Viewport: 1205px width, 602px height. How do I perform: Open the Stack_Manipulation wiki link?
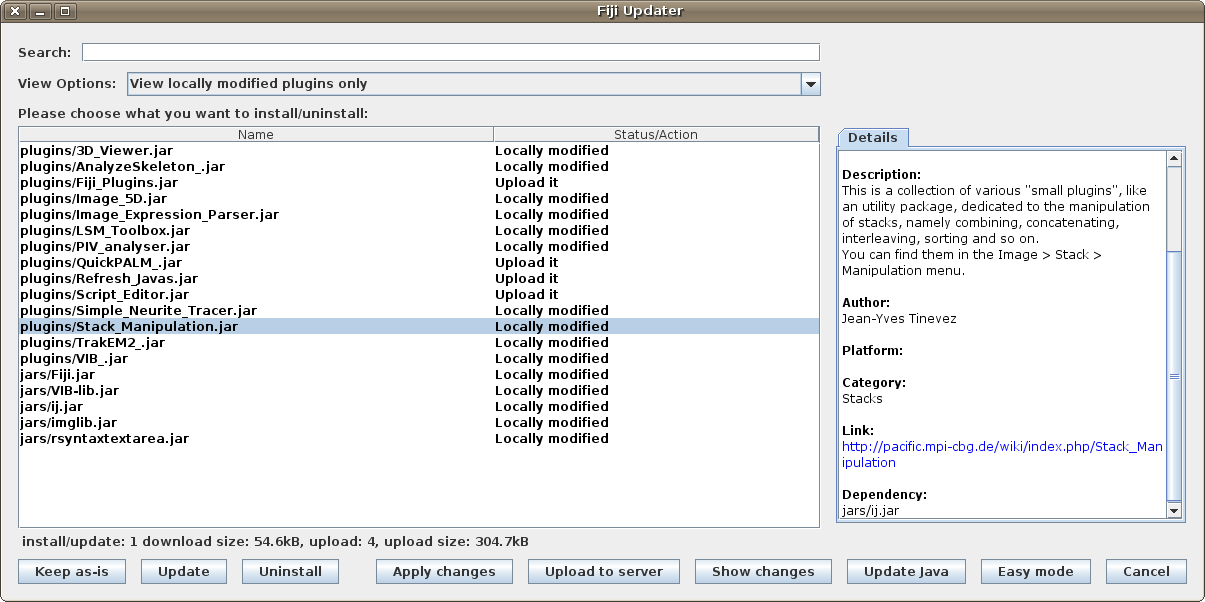click(x=1002, y=455)
